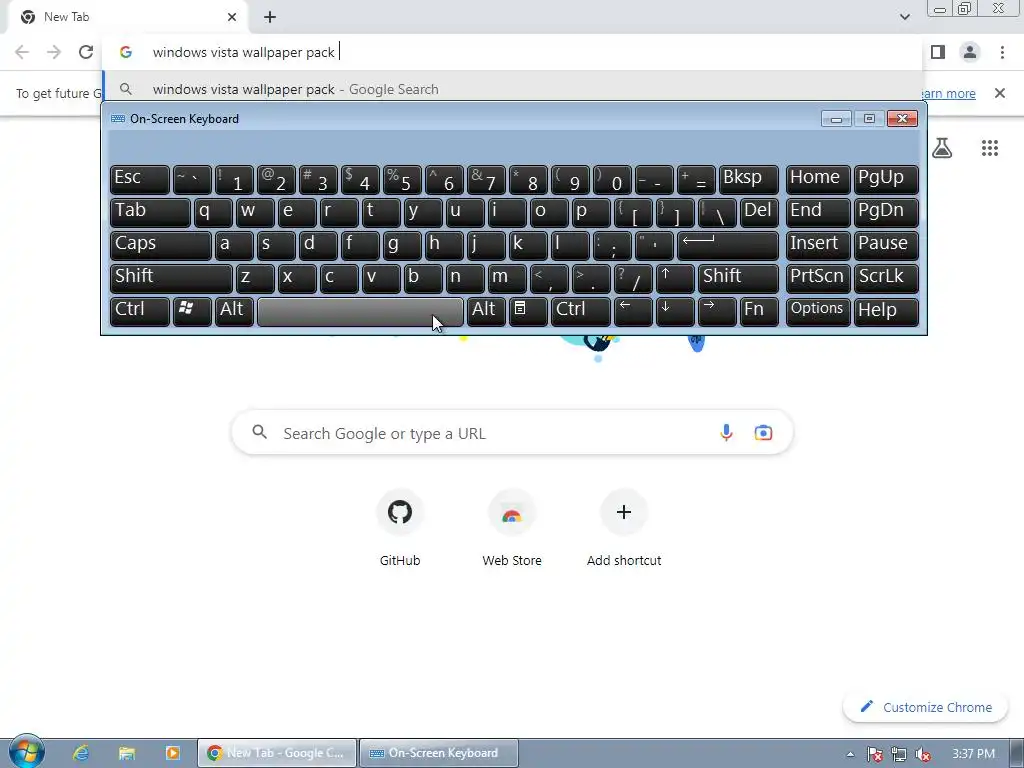Tap the Enter key on the keyboard
The height and width of the screenshot is (768, 1024).
click(x=728, y=245)
